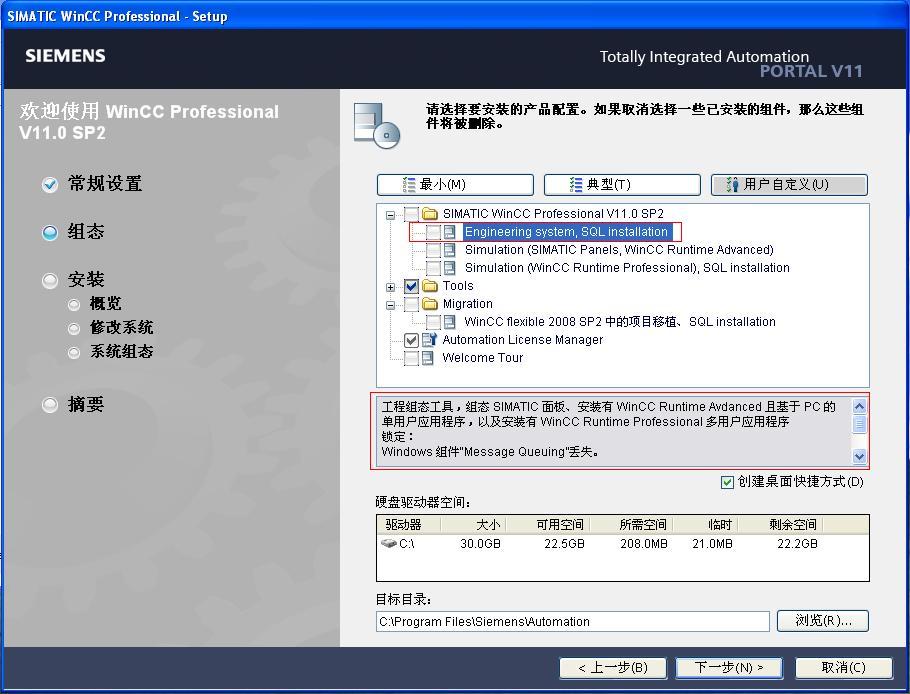This screenshot has width=910, height=694.
Task: Uncheck the Tools checkbox
Action: coord(411,286)
